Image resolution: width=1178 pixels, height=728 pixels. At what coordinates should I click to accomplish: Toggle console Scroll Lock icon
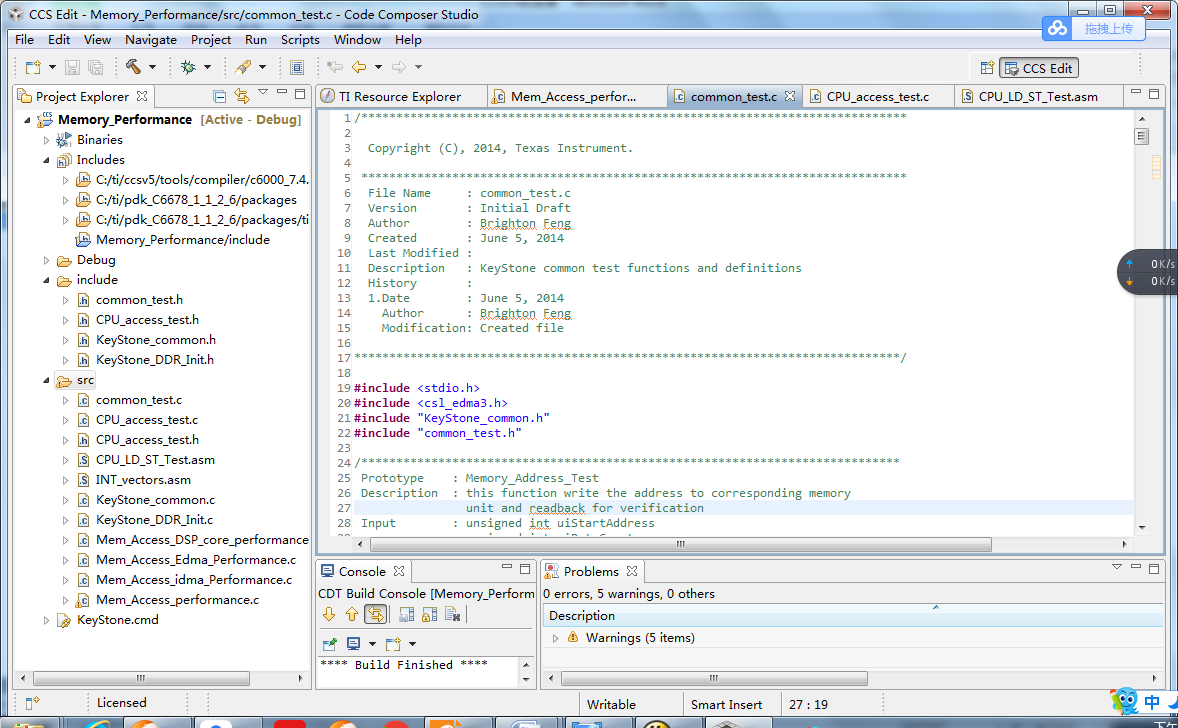tap(429, 615)
